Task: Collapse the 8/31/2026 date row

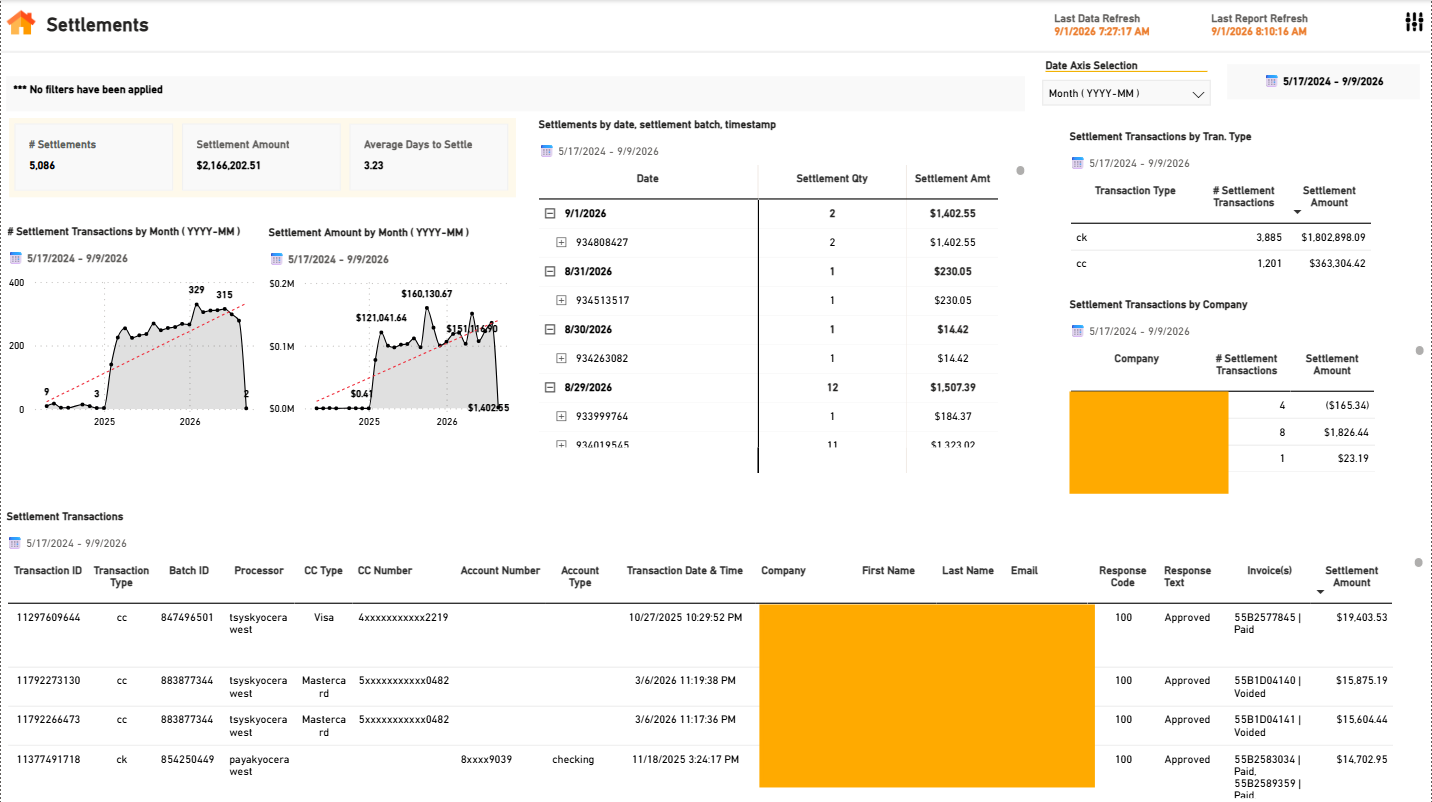Action: click(549, 271)
